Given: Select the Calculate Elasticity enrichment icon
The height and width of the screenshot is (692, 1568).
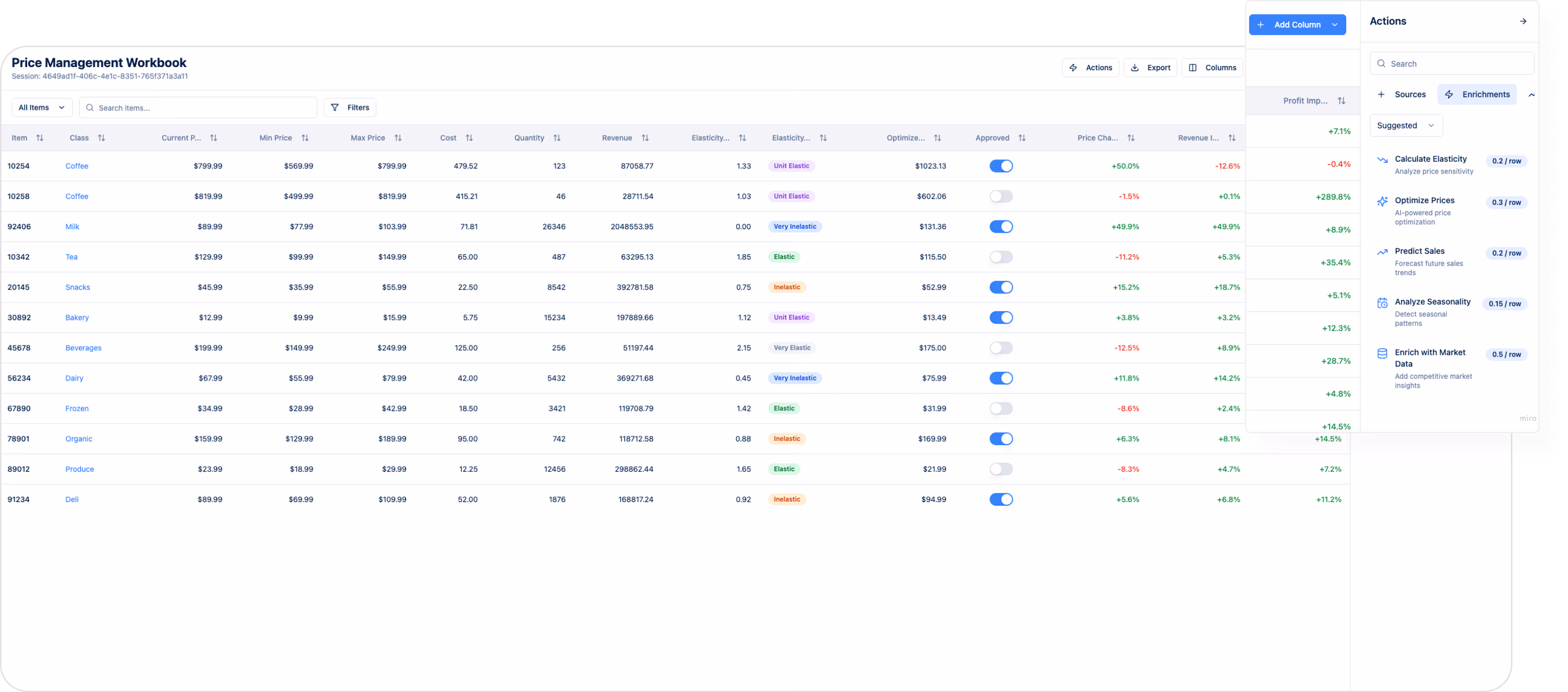Looking at the screenshot, I should [x=1382, y=159].
